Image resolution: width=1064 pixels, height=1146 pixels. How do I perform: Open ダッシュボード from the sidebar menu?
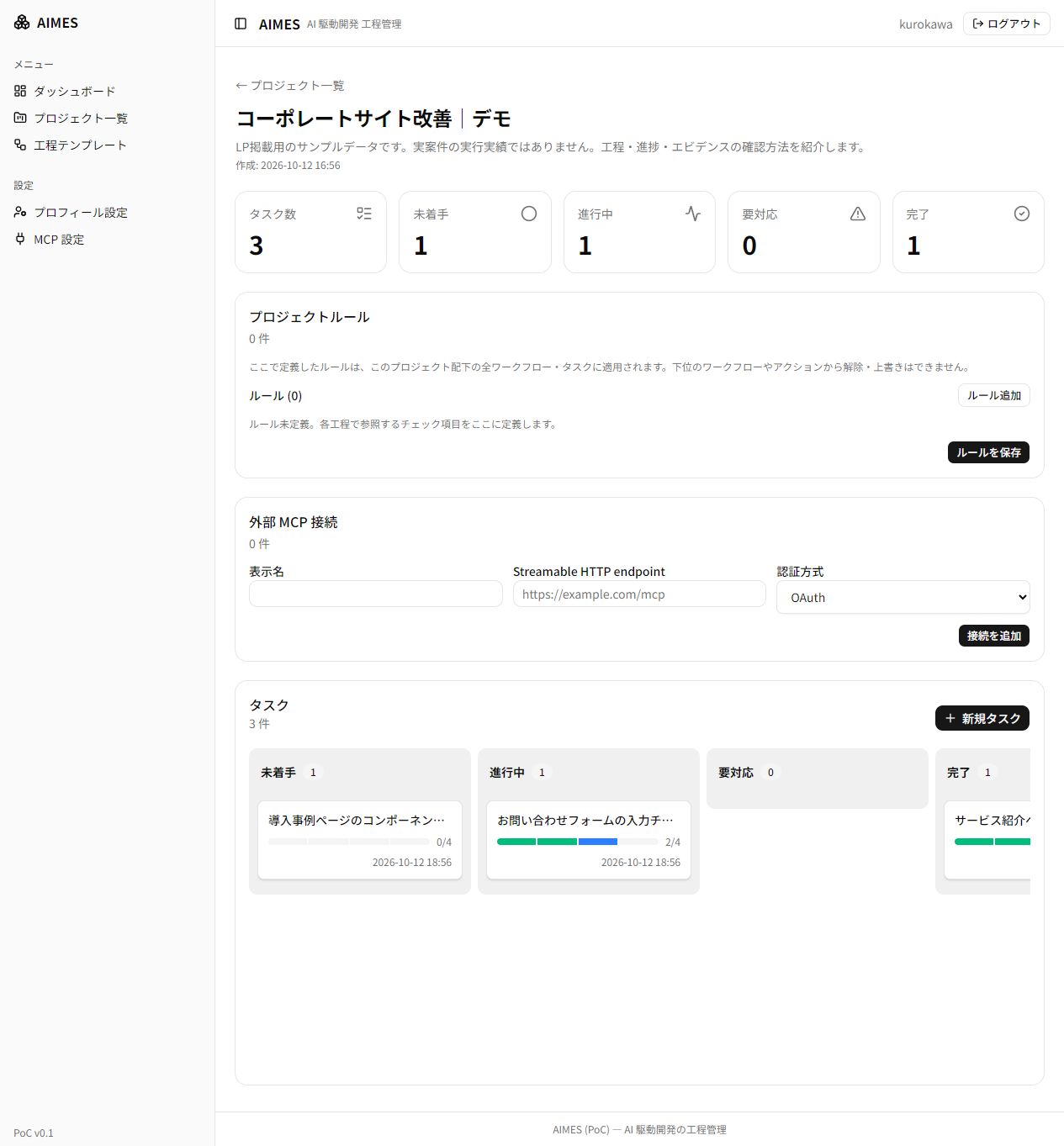(x=108, y=91)
